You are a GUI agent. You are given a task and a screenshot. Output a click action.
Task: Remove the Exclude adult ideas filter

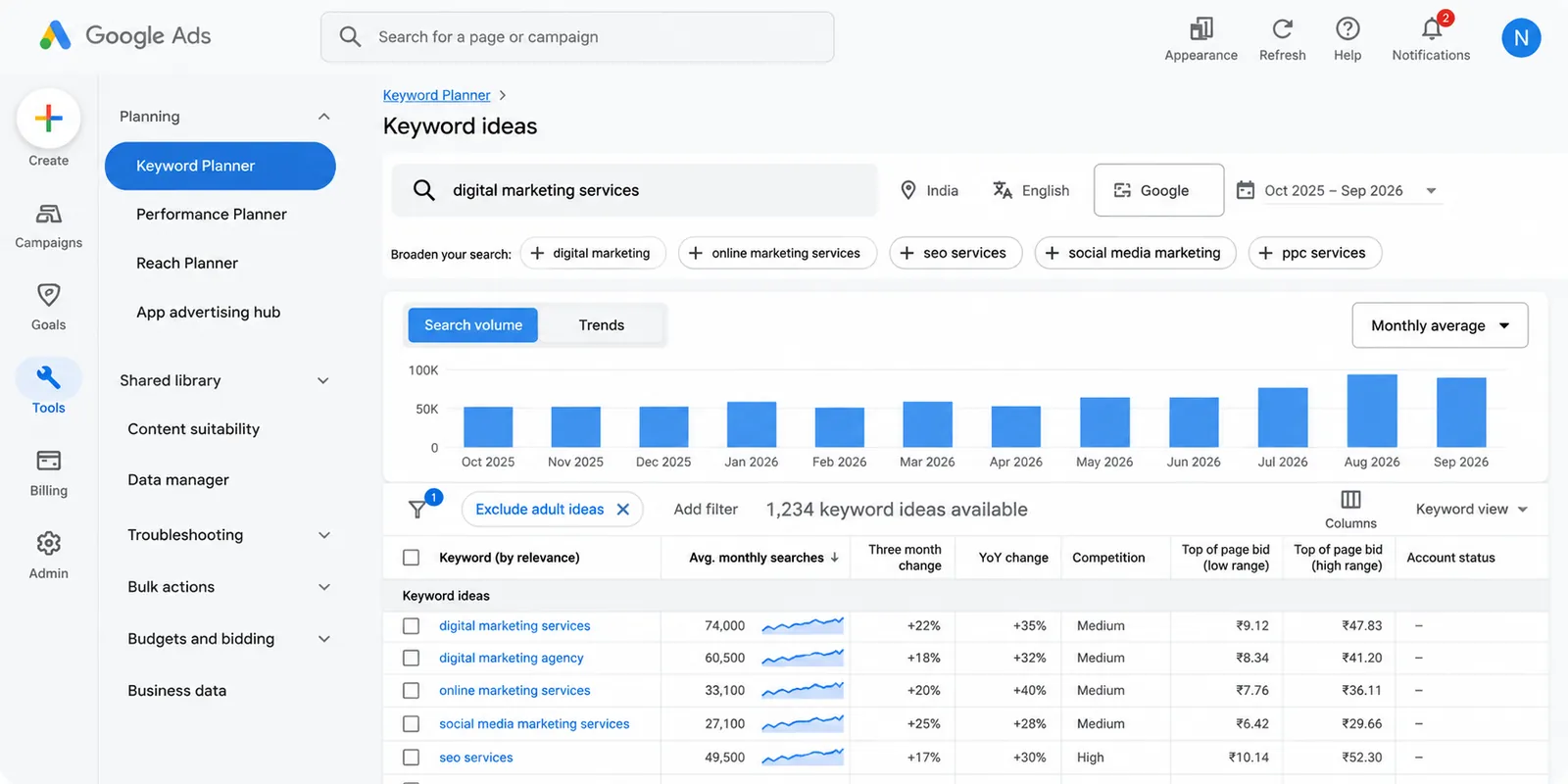click(622, 510)
